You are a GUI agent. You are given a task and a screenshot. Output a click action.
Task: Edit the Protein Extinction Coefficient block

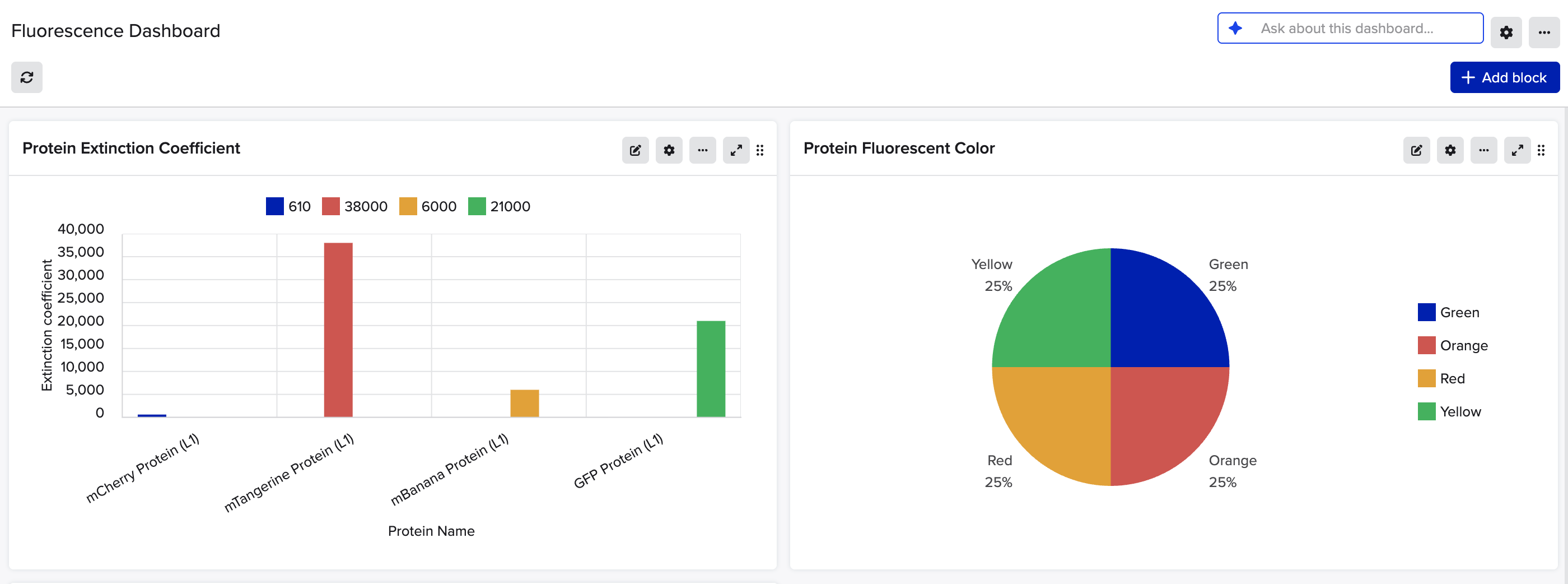[x=635, y=150]
